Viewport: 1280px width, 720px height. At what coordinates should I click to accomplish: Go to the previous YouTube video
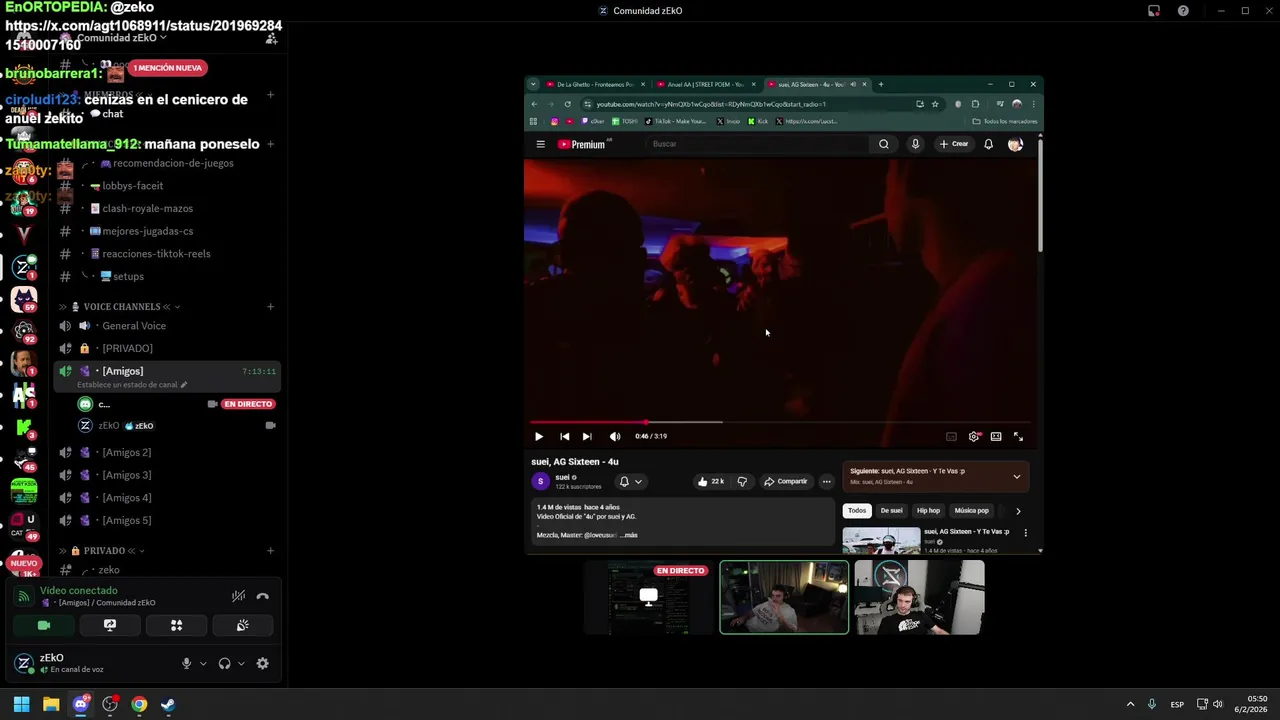coord(564,436)
